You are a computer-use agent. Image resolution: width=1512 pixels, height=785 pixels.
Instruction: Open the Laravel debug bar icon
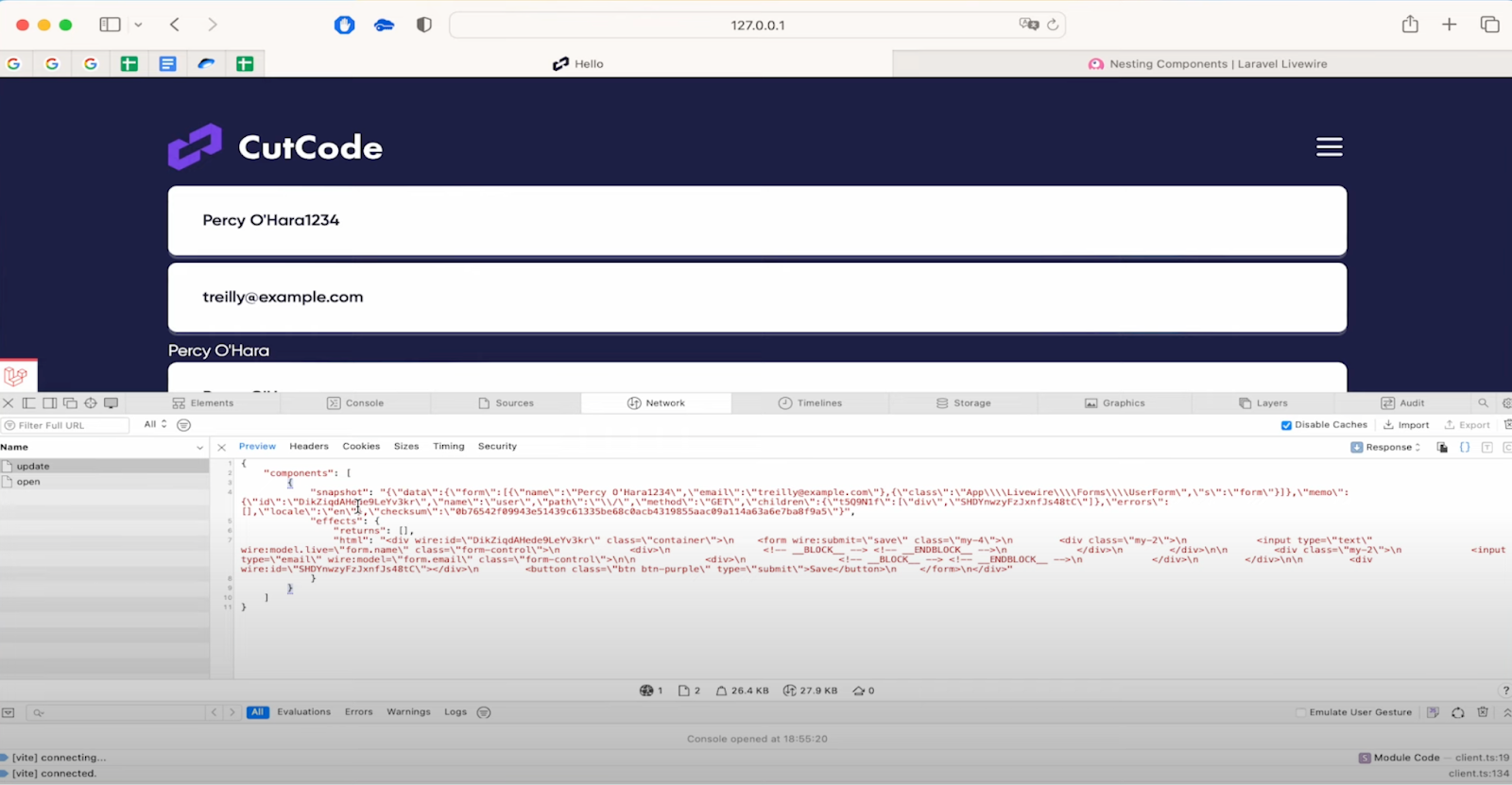tap(16, 376)
